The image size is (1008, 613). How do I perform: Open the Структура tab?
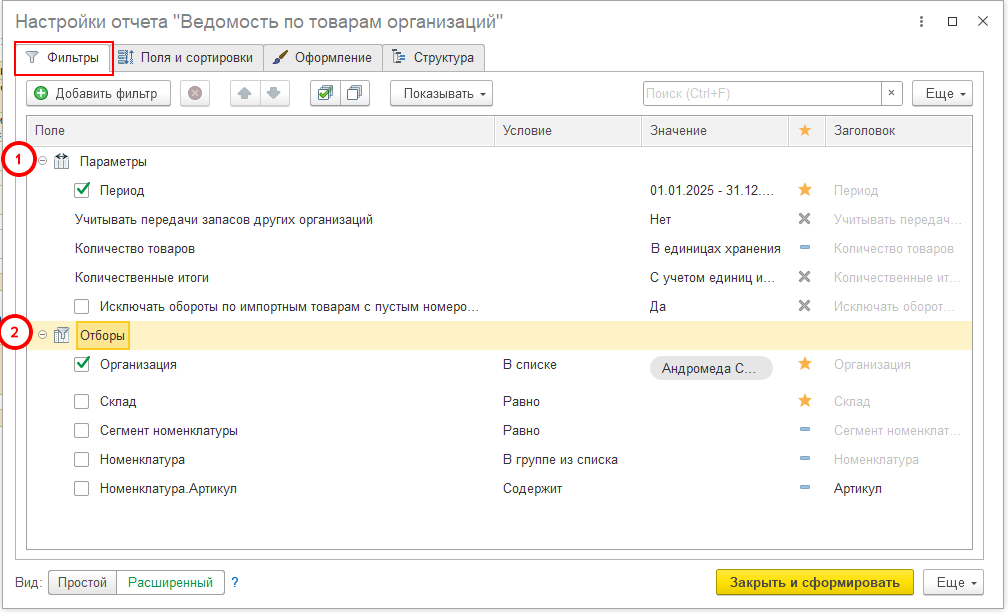(x=434, y=58)
